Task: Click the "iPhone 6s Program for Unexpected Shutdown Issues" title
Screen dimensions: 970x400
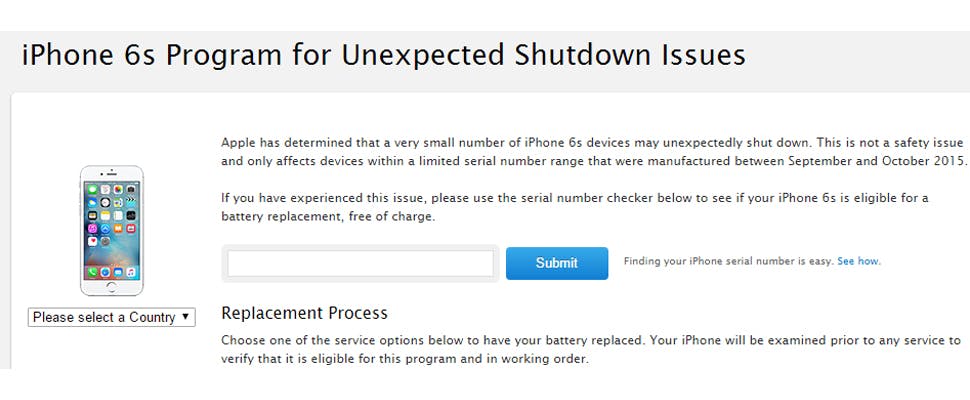Action: point(383,54)
